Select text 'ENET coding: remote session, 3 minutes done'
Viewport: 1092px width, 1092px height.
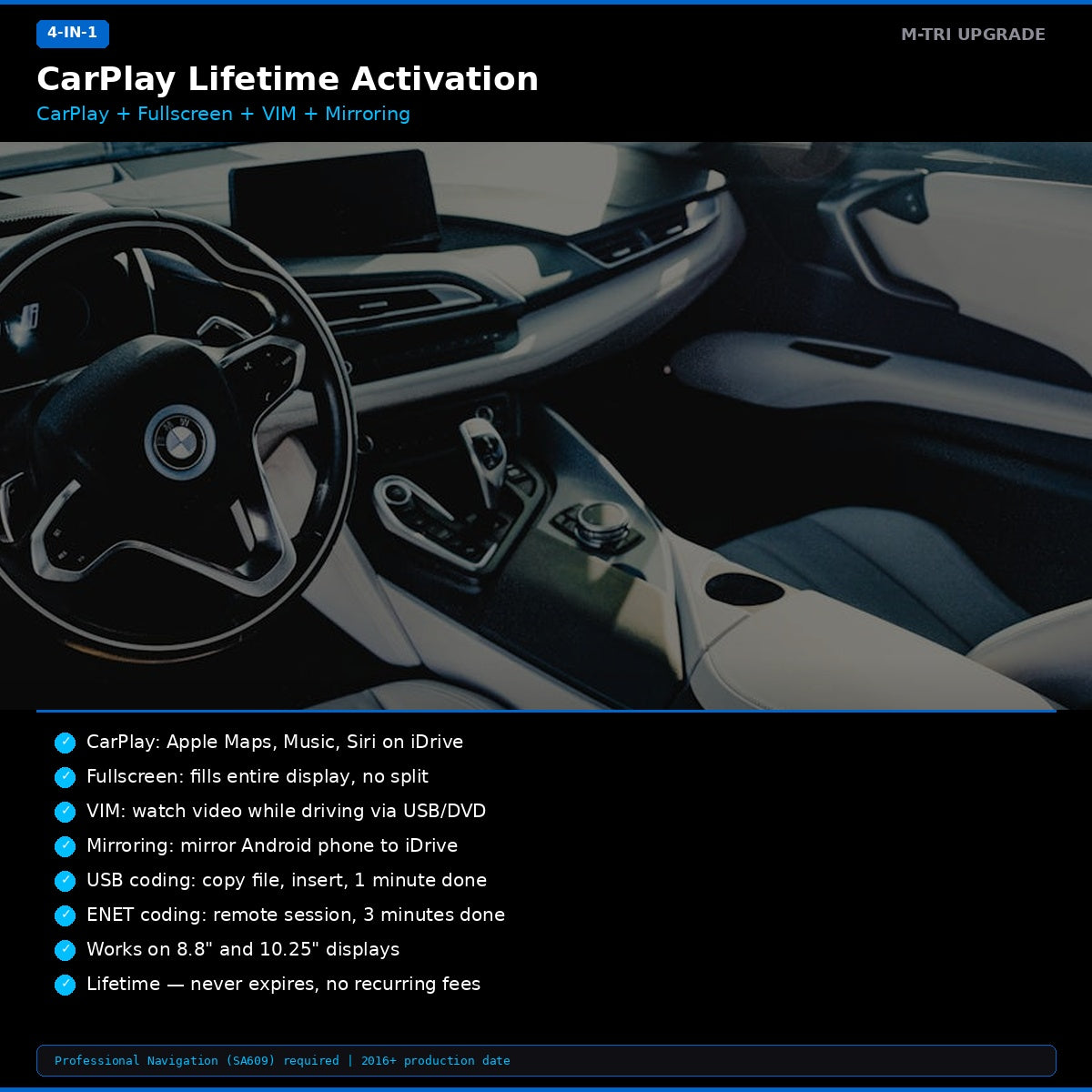click(296, 915)
